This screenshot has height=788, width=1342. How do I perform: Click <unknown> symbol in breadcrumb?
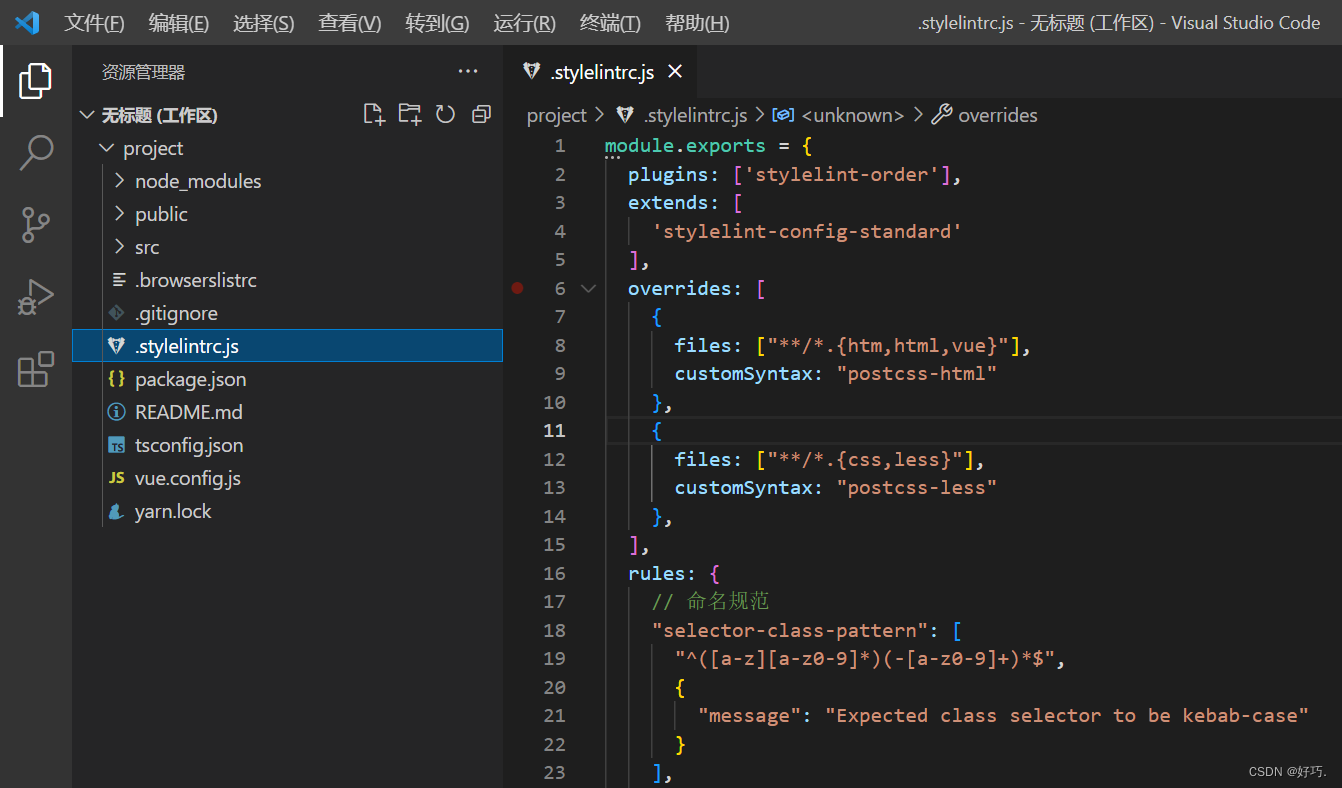pyautogui.click(x=853, y=115)
